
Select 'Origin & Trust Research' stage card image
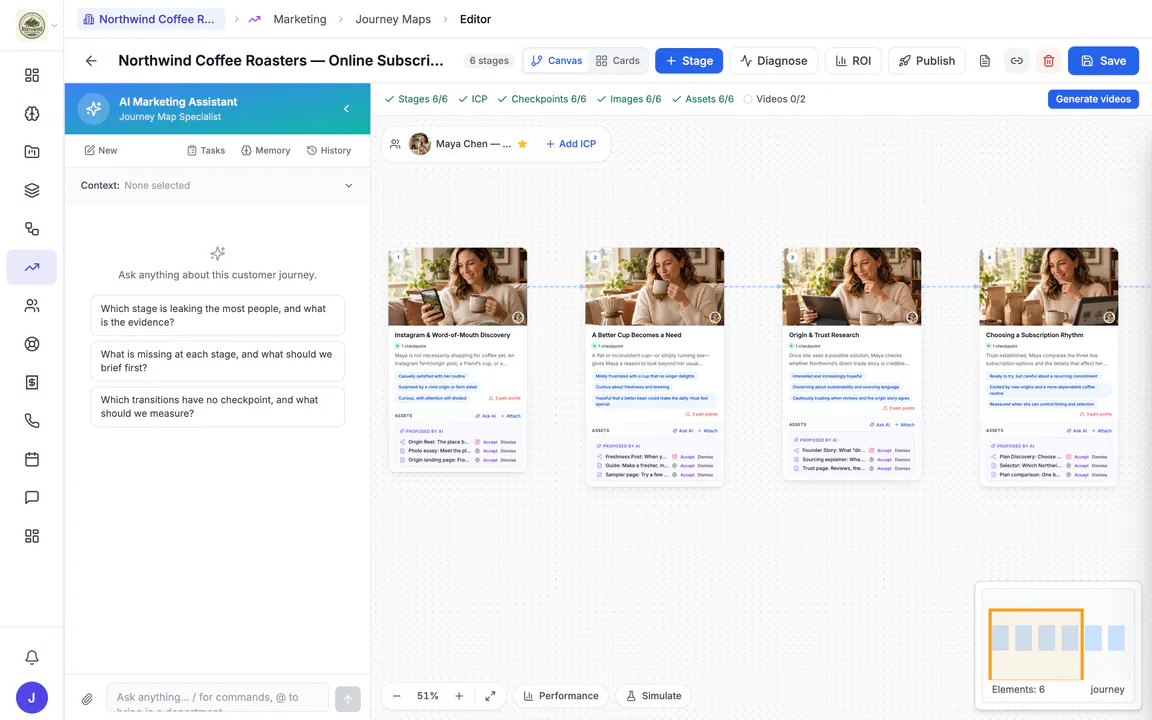(x=852, y=287)
